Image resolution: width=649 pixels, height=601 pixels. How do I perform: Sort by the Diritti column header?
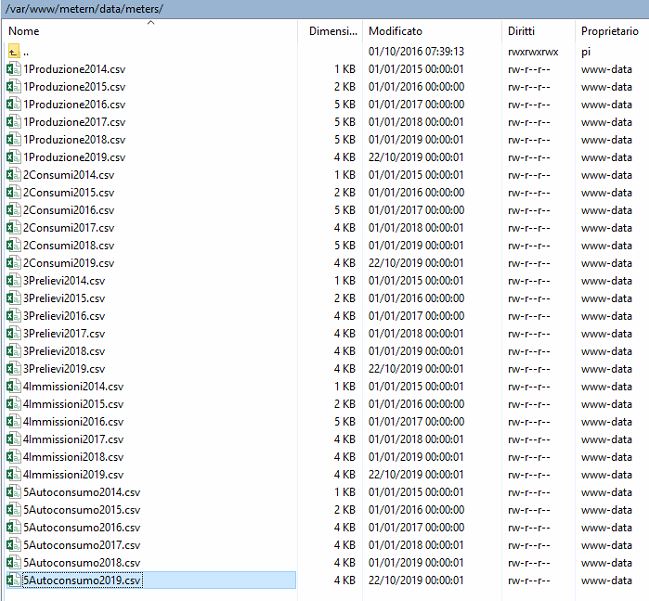(521, 31)
